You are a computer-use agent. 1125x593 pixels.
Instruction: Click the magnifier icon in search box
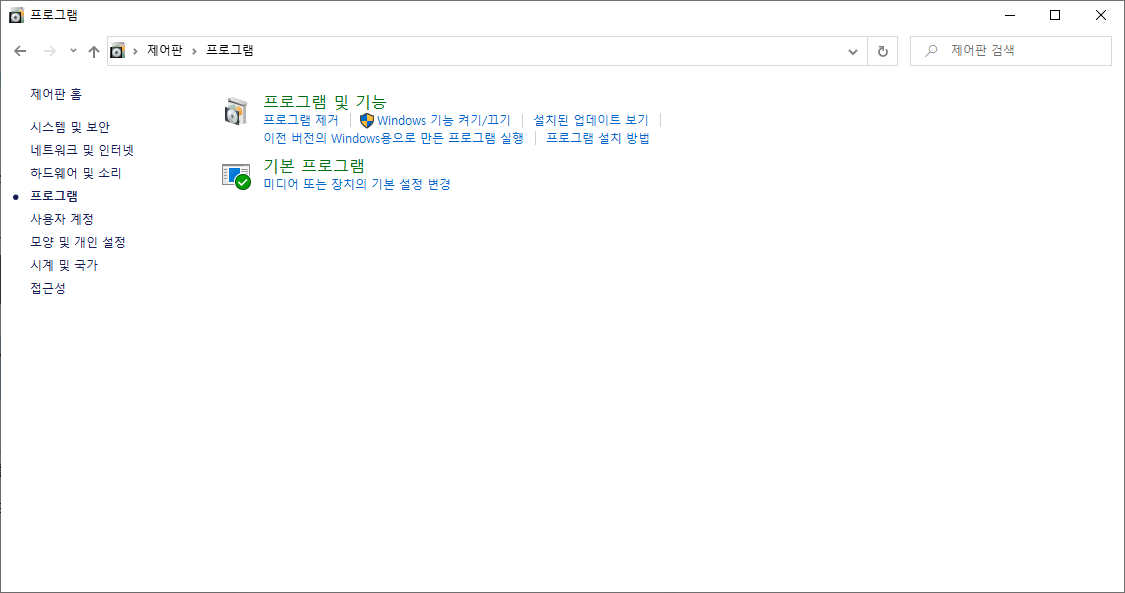pyautogui.click(x=931, y=51)
